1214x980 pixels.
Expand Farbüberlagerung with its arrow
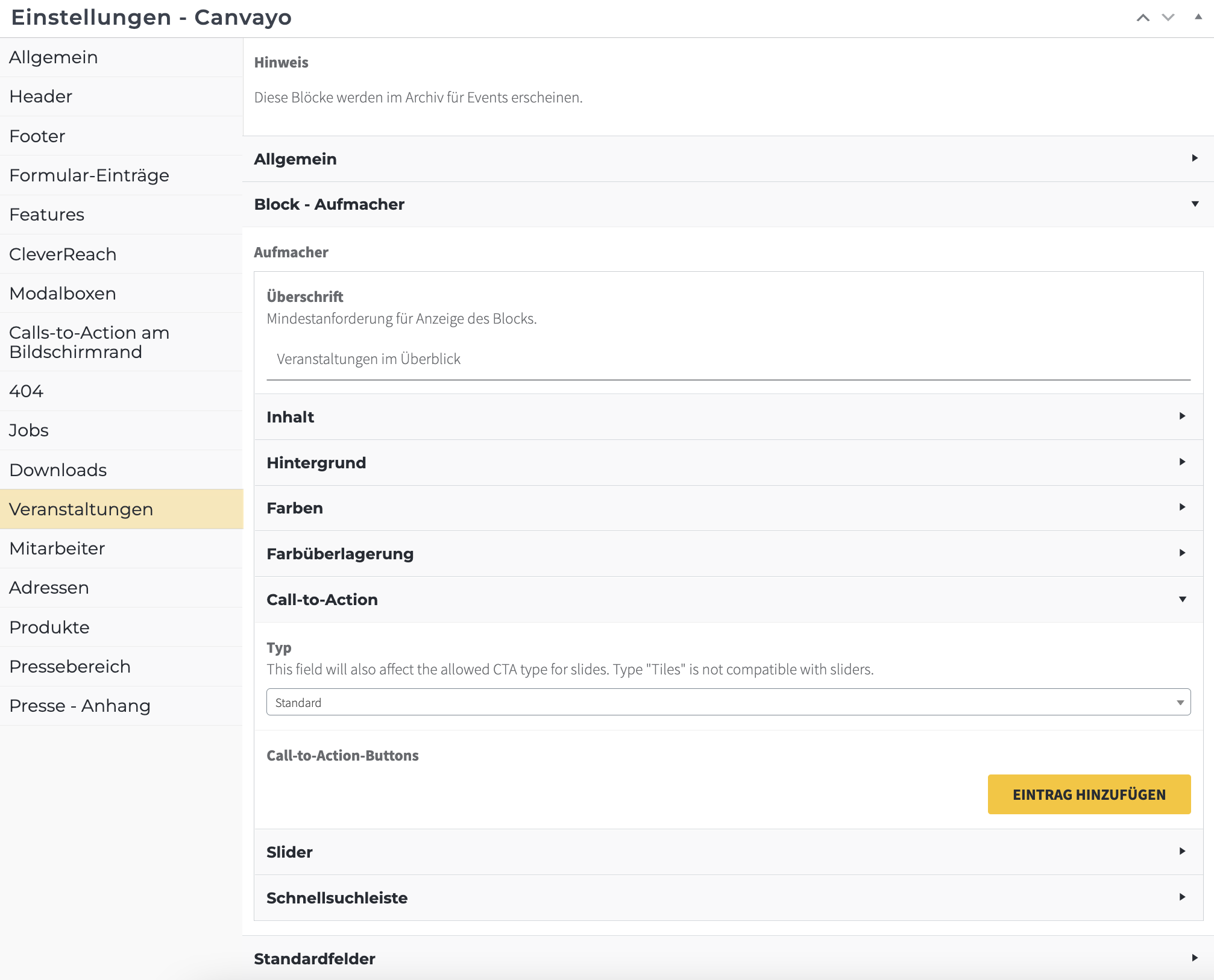click(x=1182, y=553)
